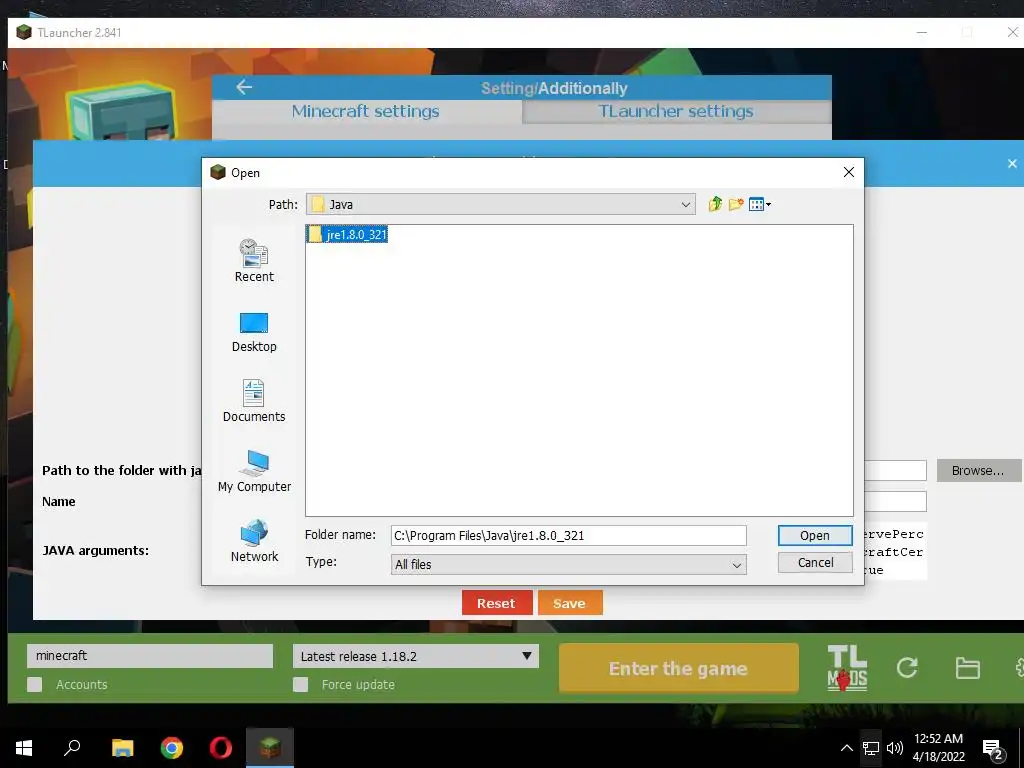Click the minecraft username field
This screenshot has height=768, width=1024.
pos(150,656)
